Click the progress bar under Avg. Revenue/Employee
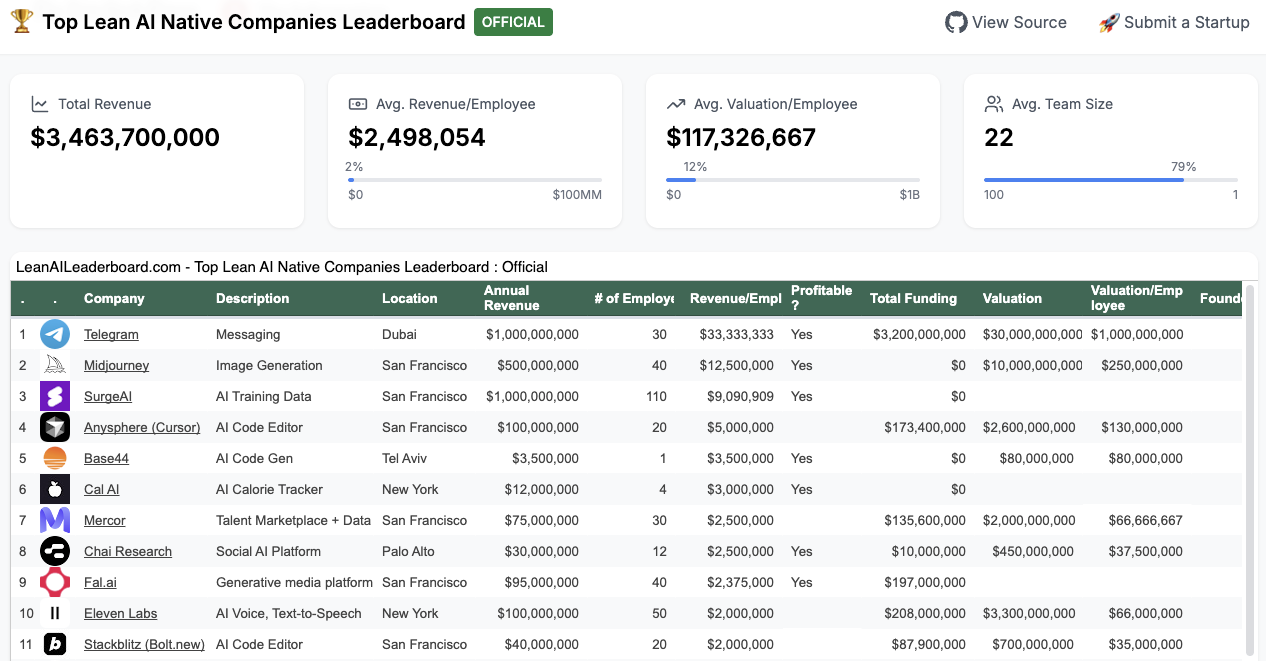Screen dimensions: 1266x661 [x=474, y=181]
